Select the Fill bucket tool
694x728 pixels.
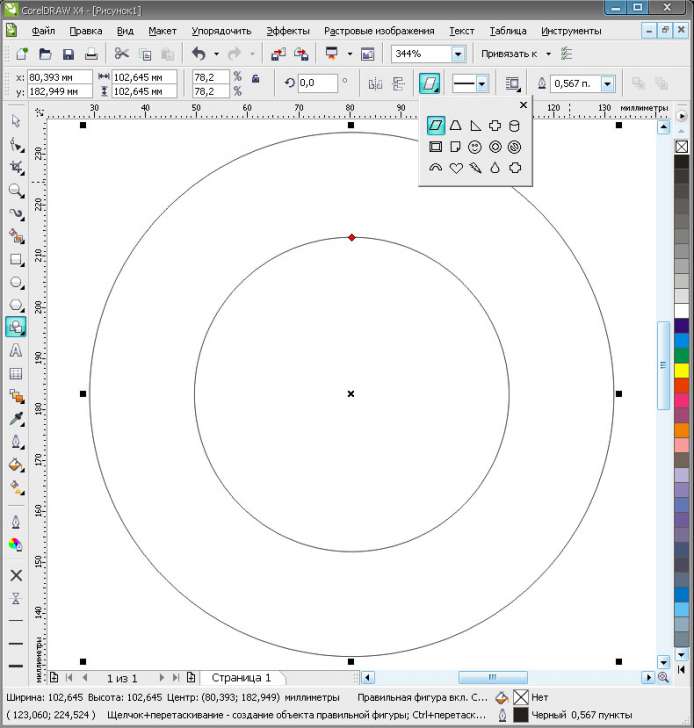[16, 465]
